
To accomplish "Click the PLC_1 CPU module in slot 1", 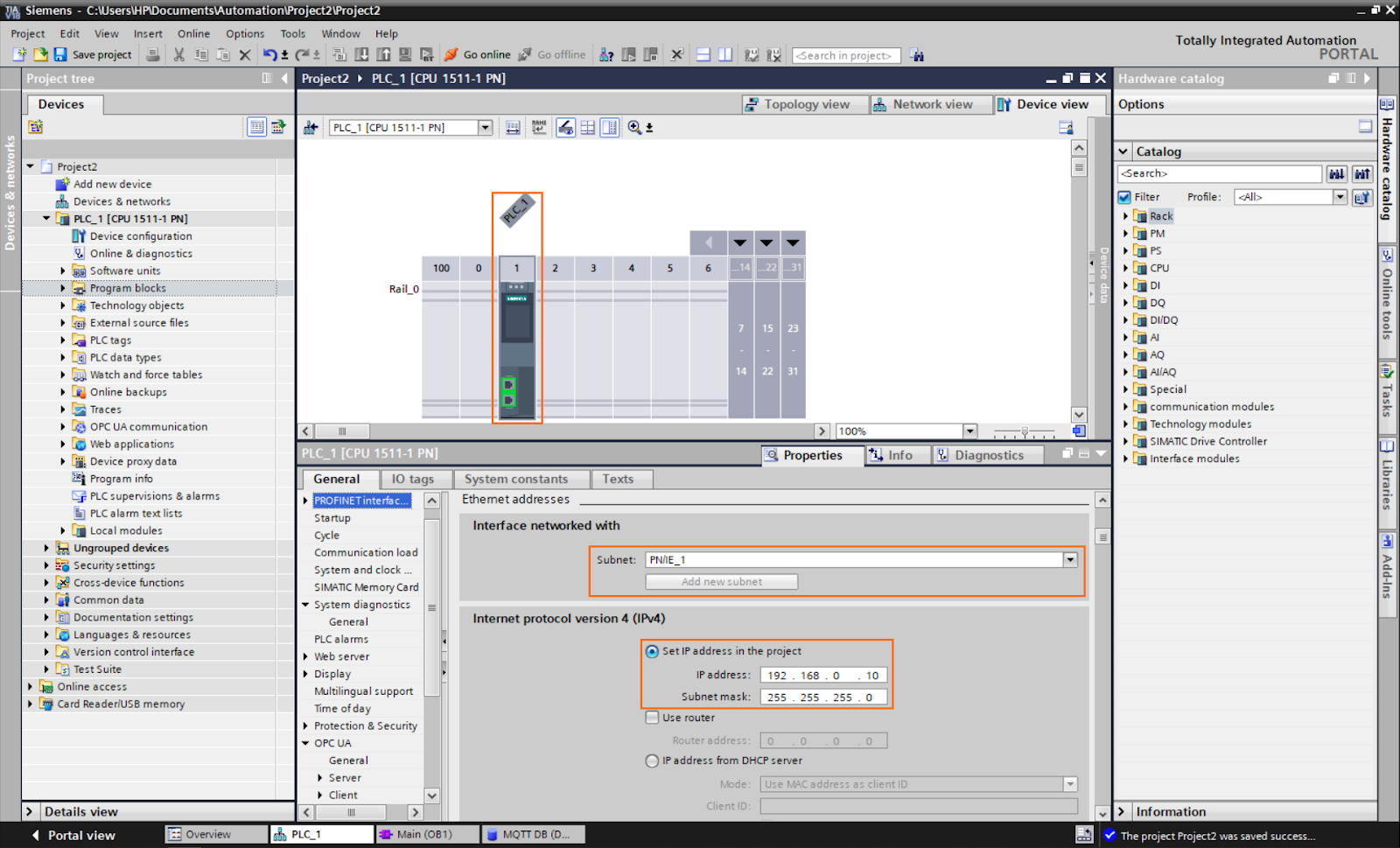I will tap(517, 350).
